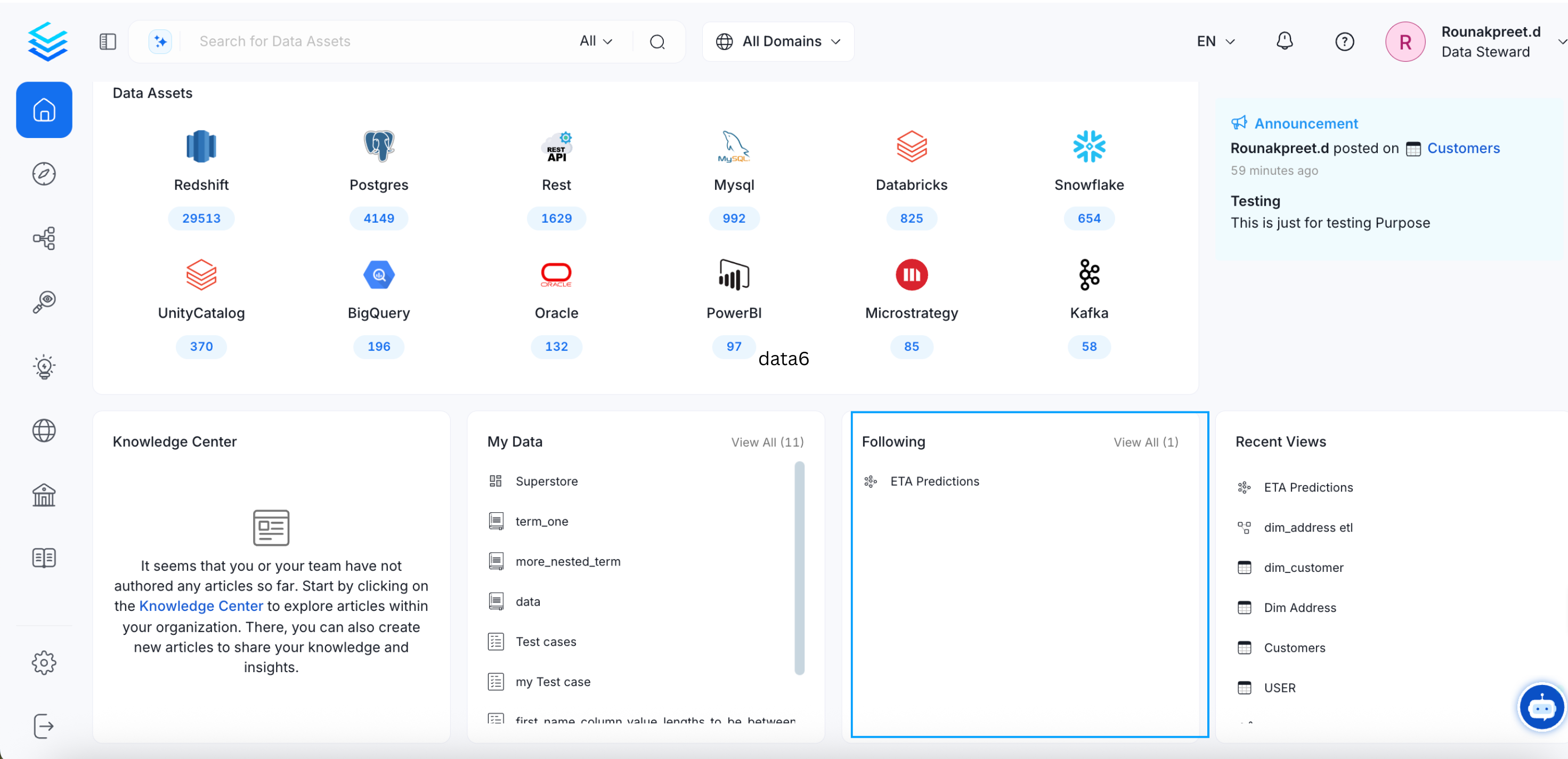This screenshot has width=1568, height=759.
Task: Expand the EN language dropdown
Action: click(1215, 41)
